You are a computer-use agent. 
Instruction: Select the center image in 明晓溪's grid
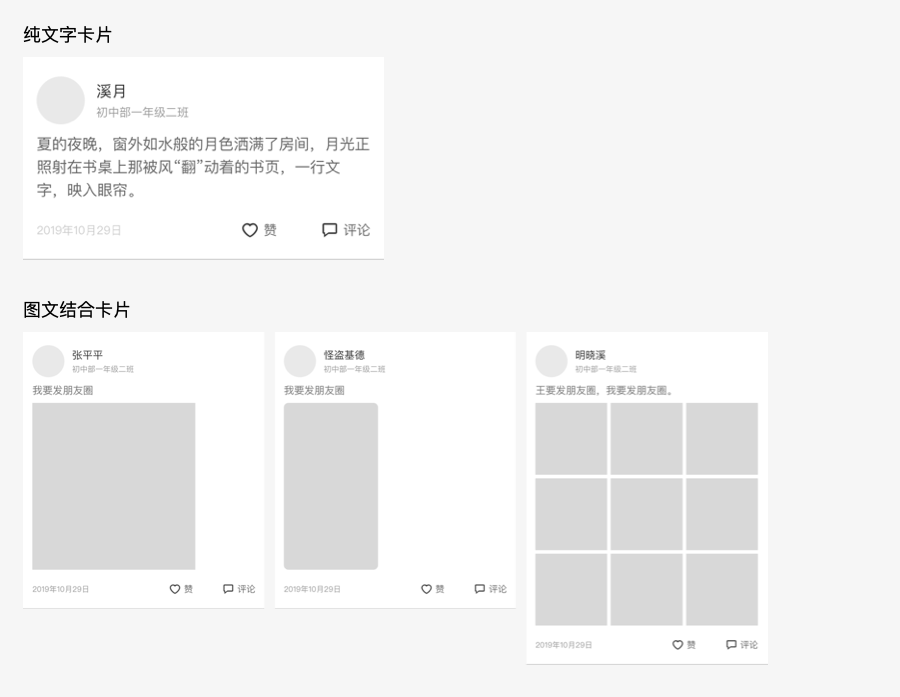[645, 515]
